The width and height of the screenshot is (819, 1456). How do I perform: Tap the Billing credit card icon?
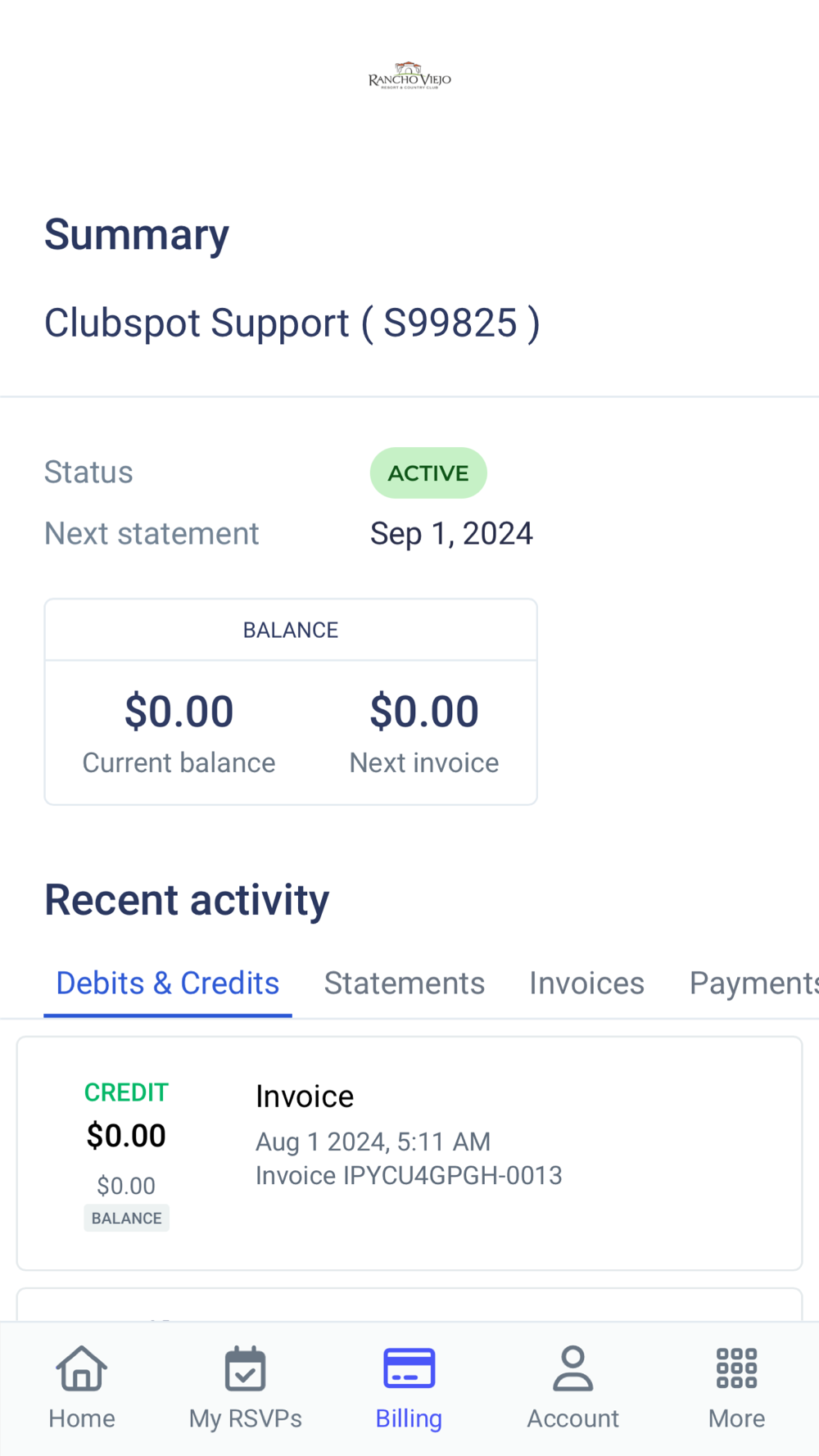pos(409,1369)
